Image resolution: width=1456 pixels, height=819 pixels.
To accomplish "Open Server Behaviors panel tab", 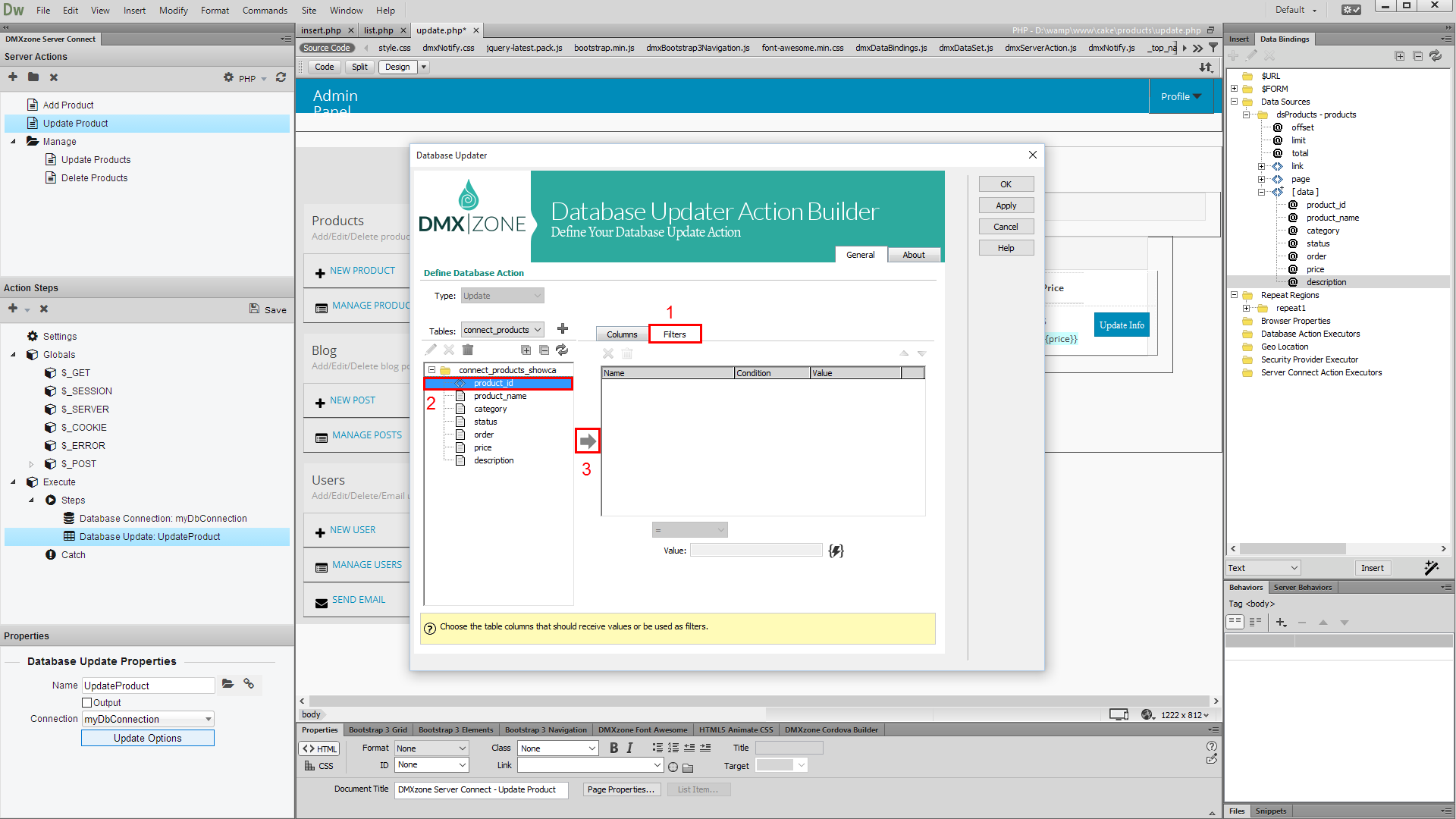I will tap(1302, 587).
